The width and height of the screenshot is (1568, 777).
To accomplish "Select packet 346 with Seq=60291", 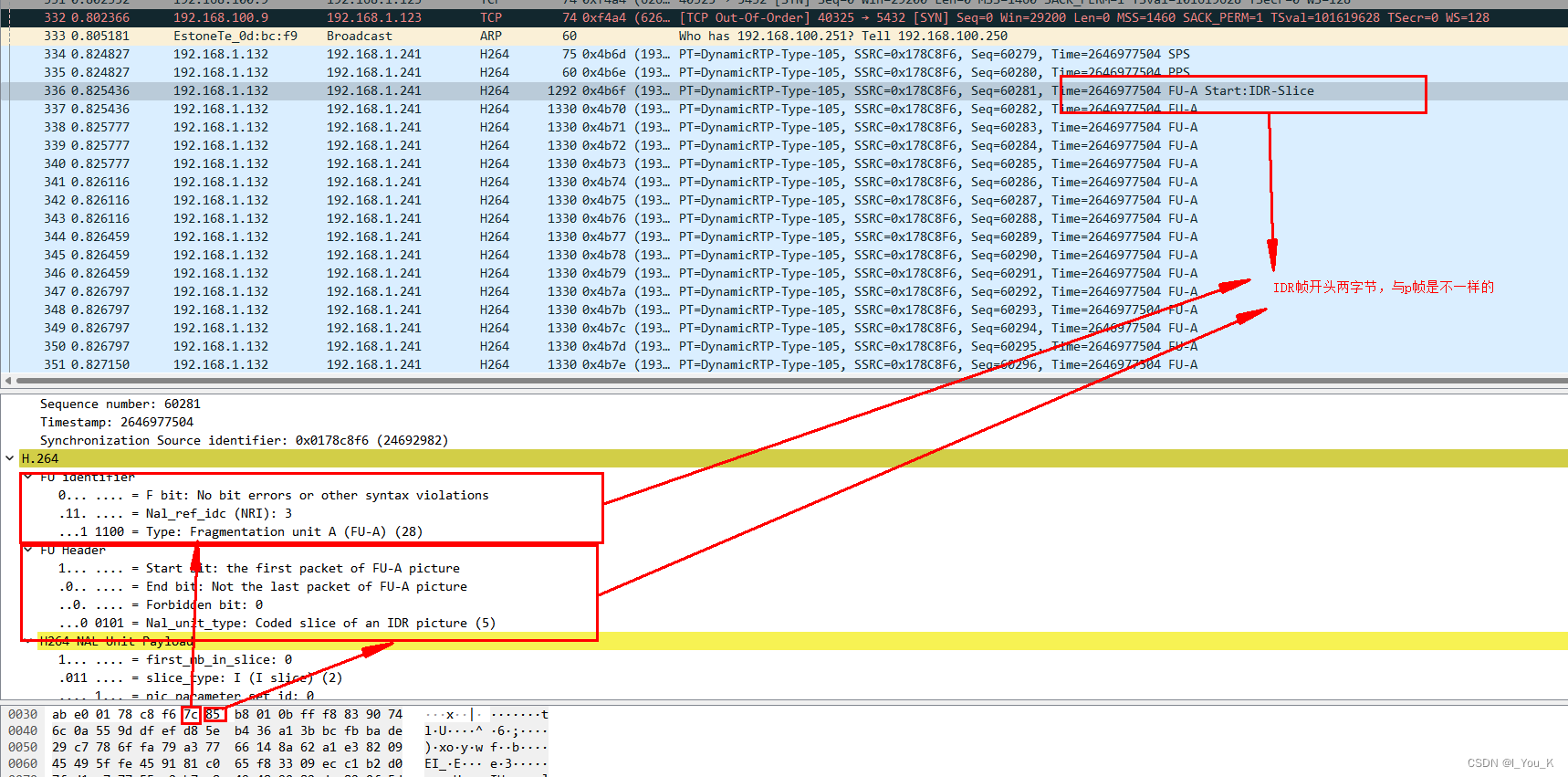I will pos(784,273).
